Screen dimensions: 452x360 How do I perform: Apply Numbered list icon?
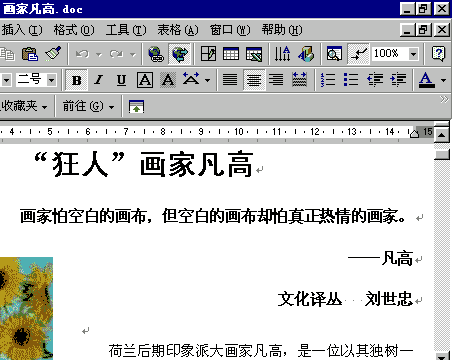click(328, 80)
